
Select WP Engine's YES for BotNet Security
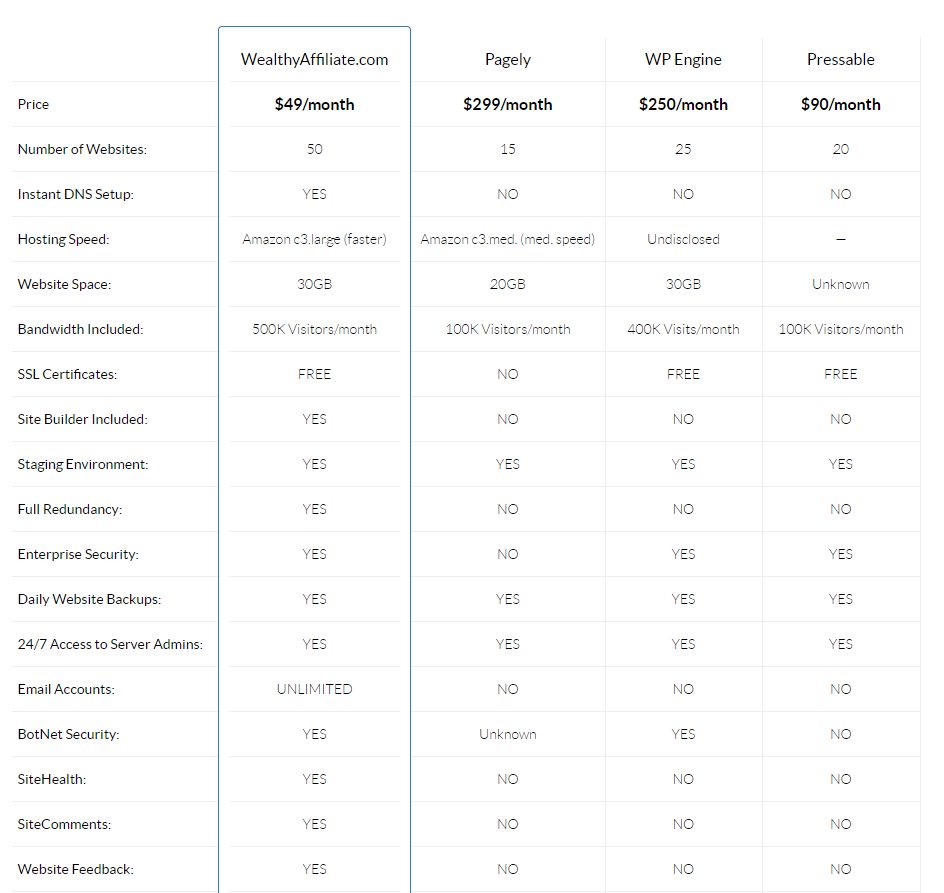point(683,735)
